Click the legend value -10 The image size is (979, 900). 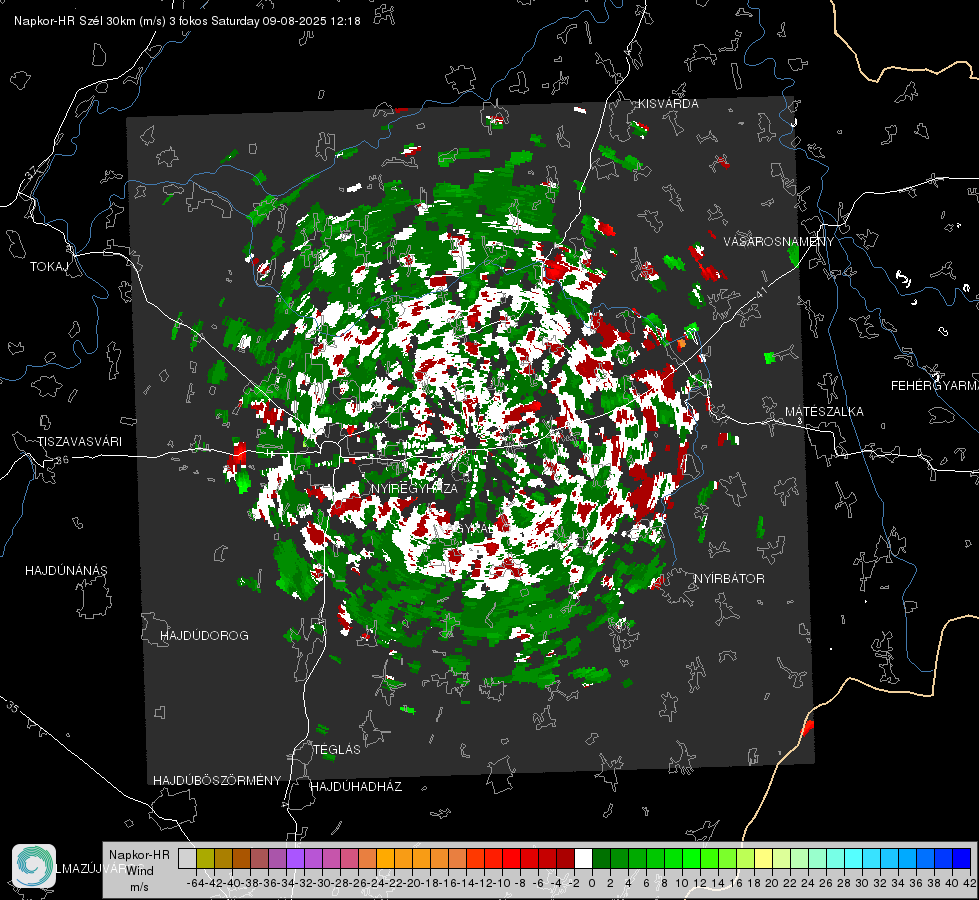click(x=501, y=883)
